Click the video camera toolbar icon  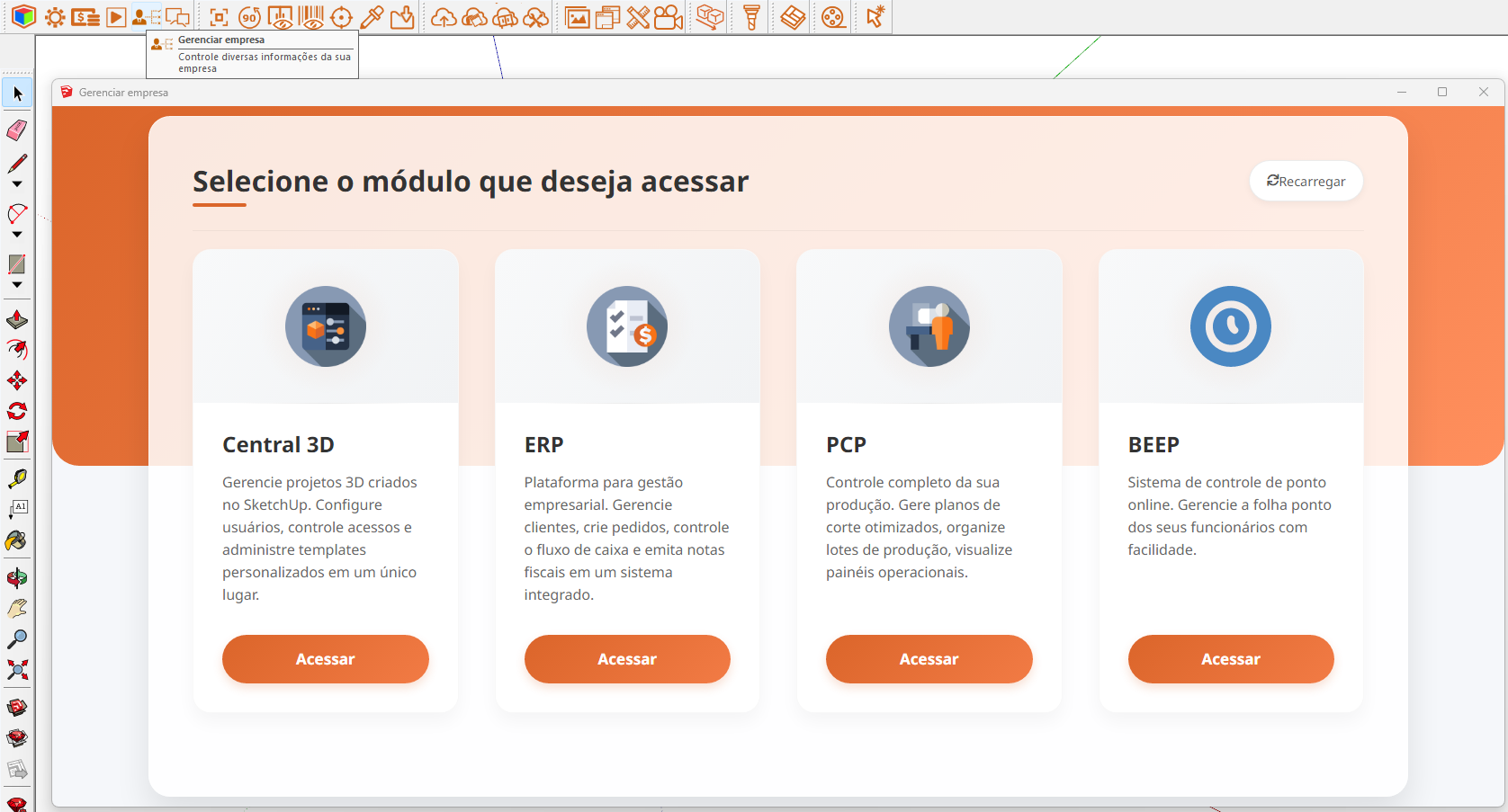669,17
